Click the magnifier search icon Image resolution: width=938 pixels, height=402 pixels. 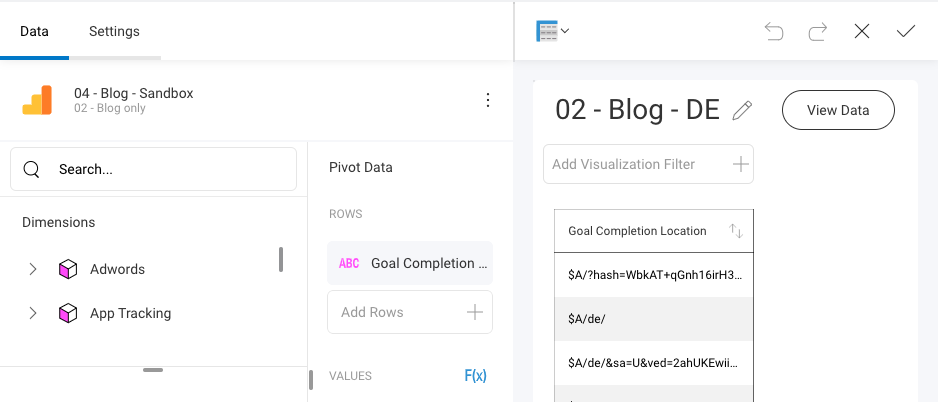32,169
